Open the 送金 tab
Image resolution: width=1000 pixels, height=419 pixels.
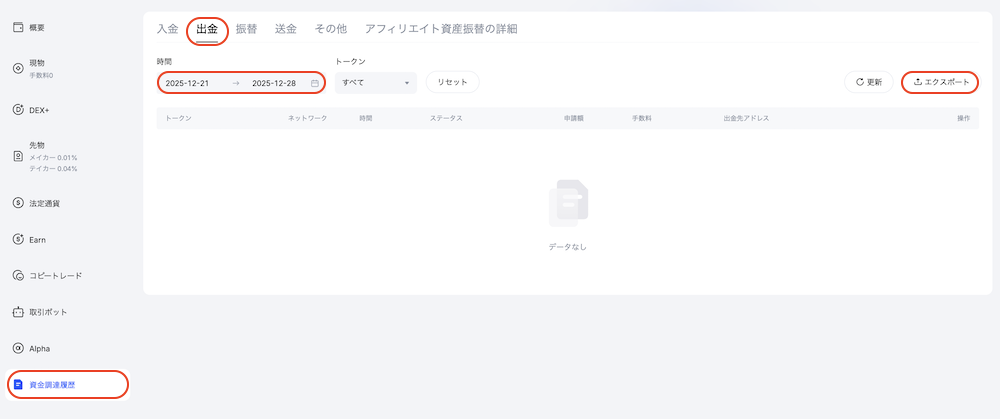click(286, 29)
